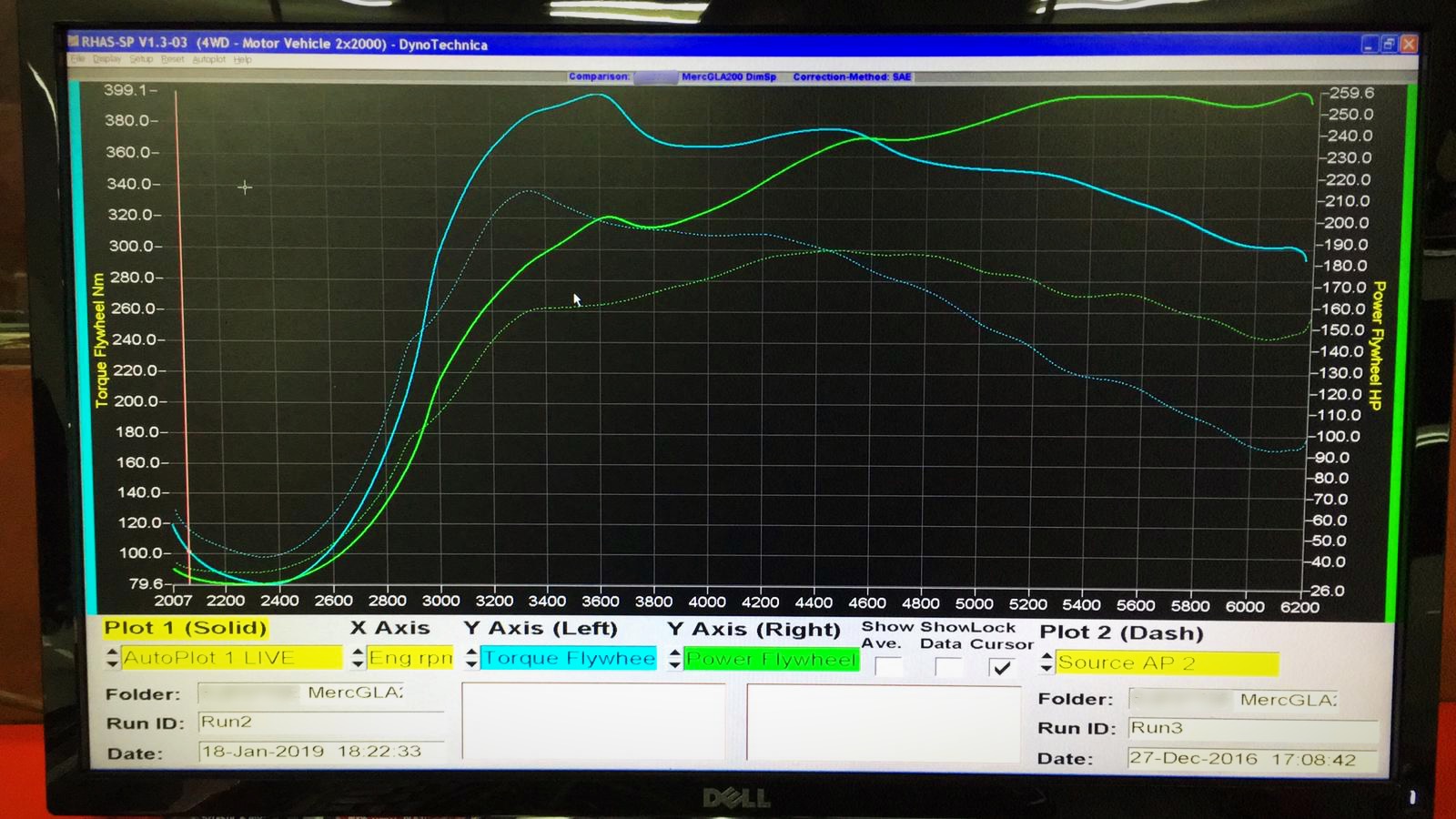Open the Autoplot menu
The image size is (1456, 819).
[208, 59]
